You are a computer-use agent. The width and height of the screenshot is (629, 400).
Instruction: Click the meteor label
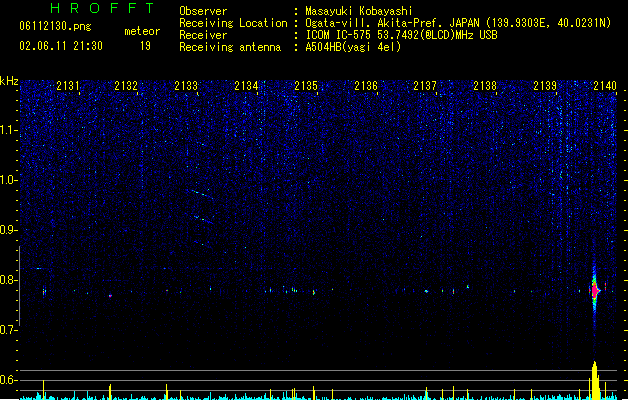coord(142,31)
